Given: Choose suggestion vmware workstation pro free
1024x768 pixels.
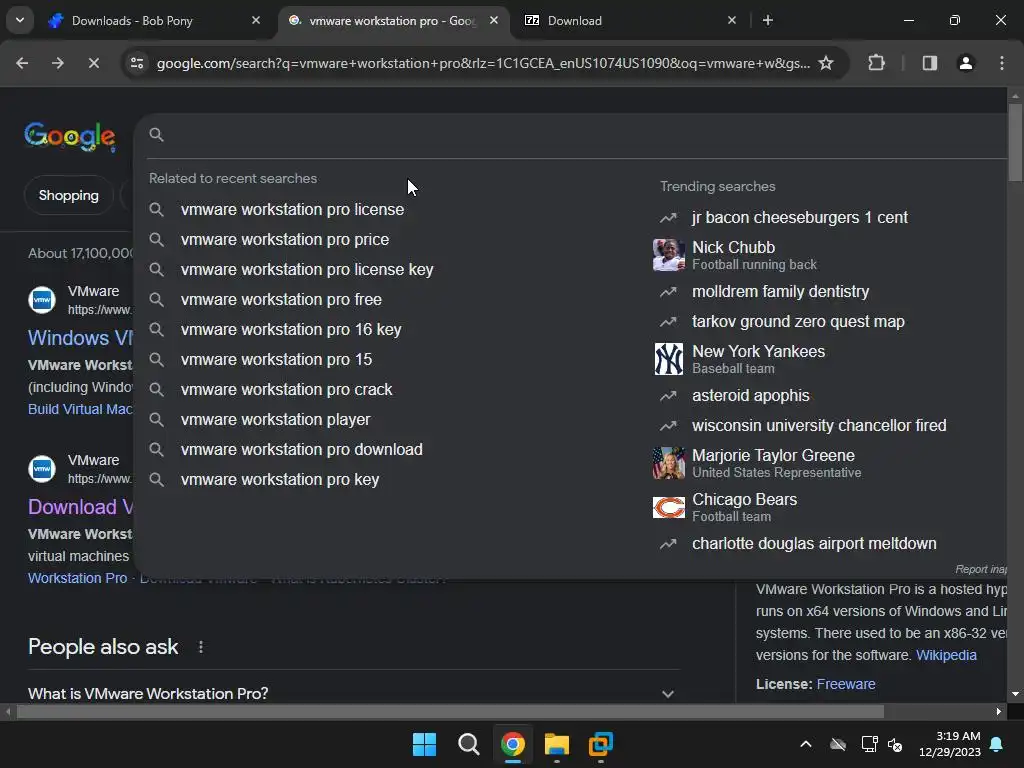Looking at the screenshot, I should coord(281,300).
